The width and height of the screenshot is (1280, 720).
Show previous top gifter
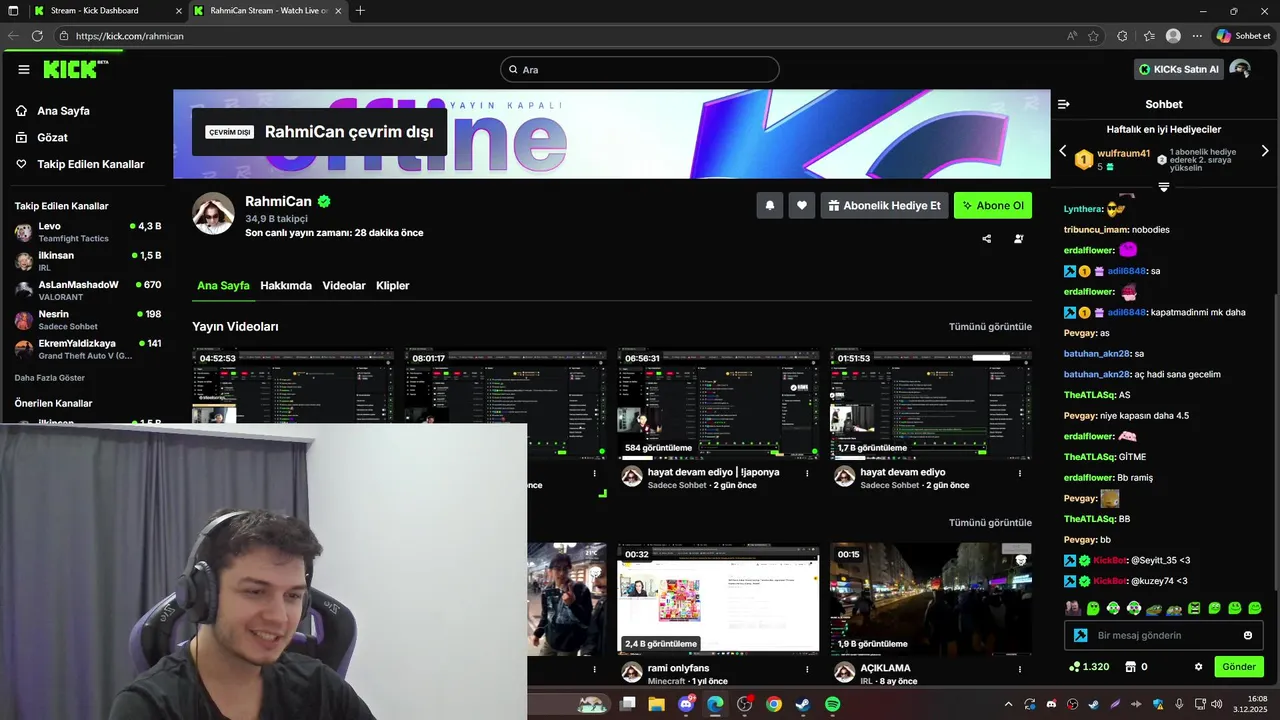1063,151
